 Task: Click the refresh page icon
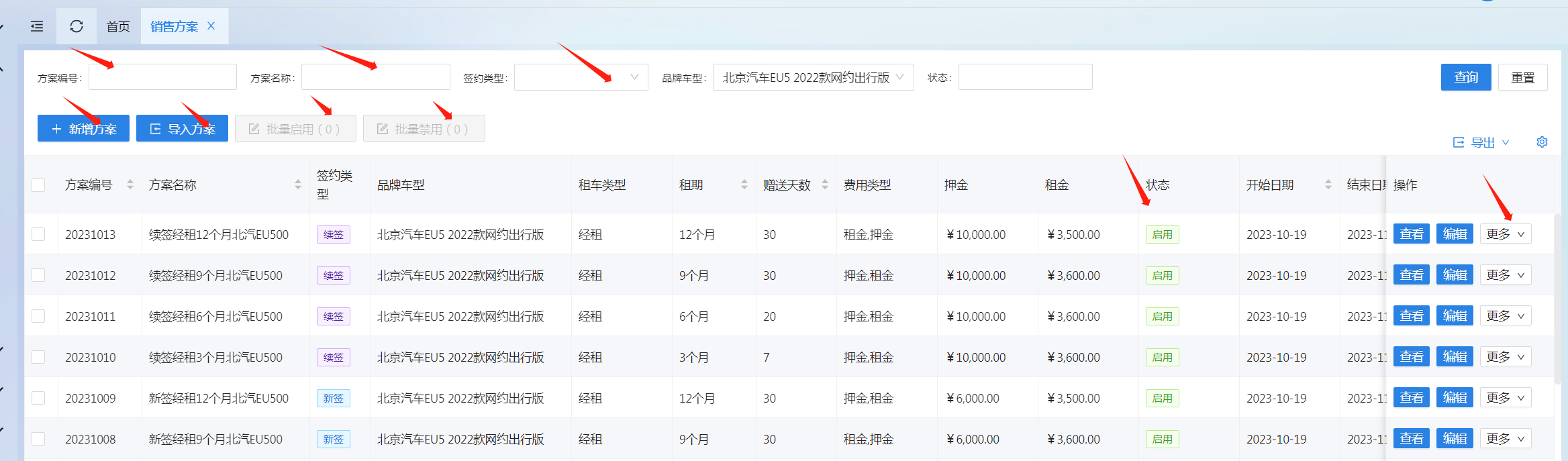77,26
